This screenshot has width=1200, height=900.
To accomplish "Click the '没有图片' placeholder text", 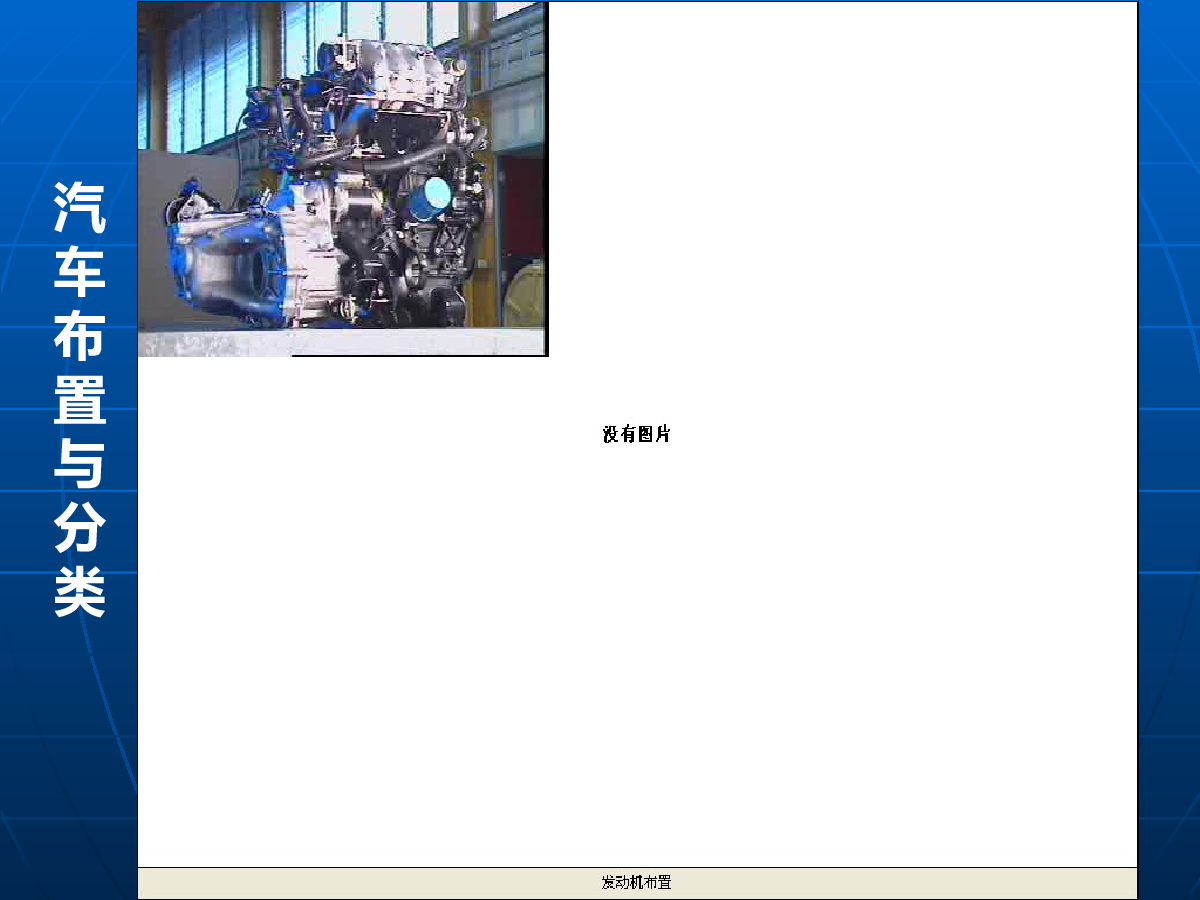I will pyautogui.click(x=637, y=434).
